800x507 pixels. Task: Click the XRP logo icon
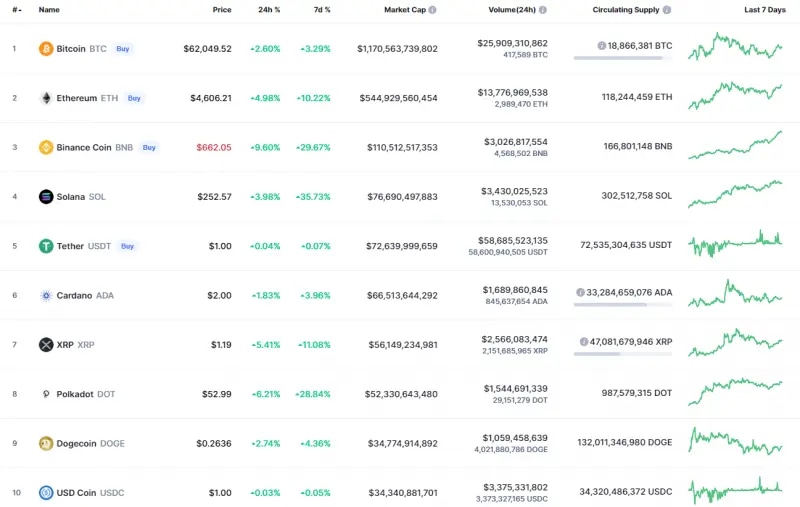[46, 344]
